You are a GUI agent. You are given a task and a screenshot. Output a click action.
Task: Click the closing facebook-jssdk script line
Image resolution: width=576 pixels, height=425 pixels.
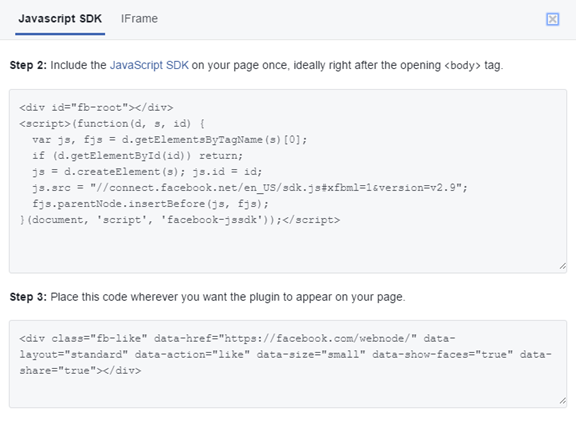pyautogui.click(x=180, y=220)
